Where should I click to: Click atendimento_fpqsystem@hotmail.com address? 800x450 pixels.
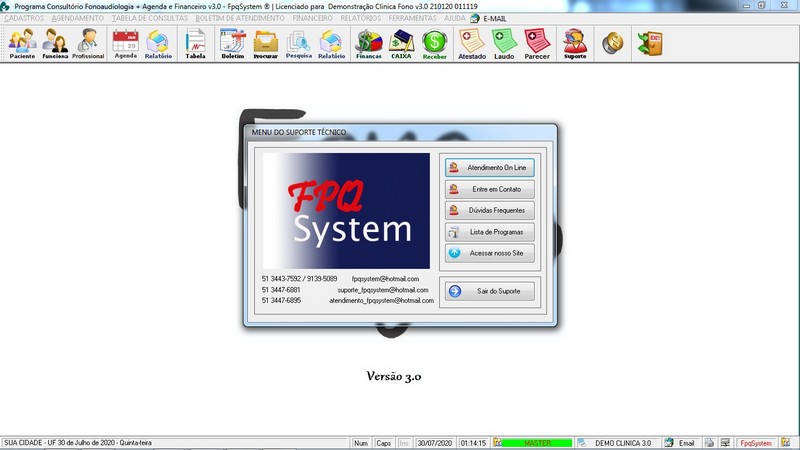pos(382,301)
